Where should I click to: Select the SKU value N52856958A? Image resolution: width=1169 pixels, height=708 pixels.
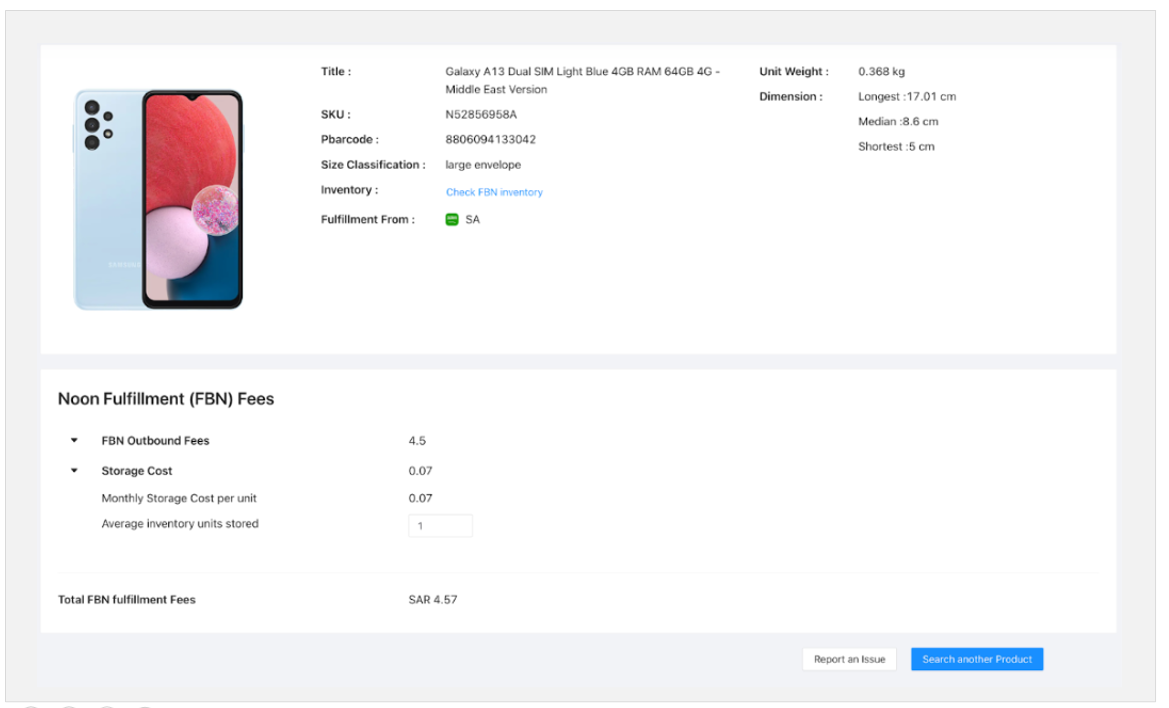pyautogui.click(x=481, y=115)
